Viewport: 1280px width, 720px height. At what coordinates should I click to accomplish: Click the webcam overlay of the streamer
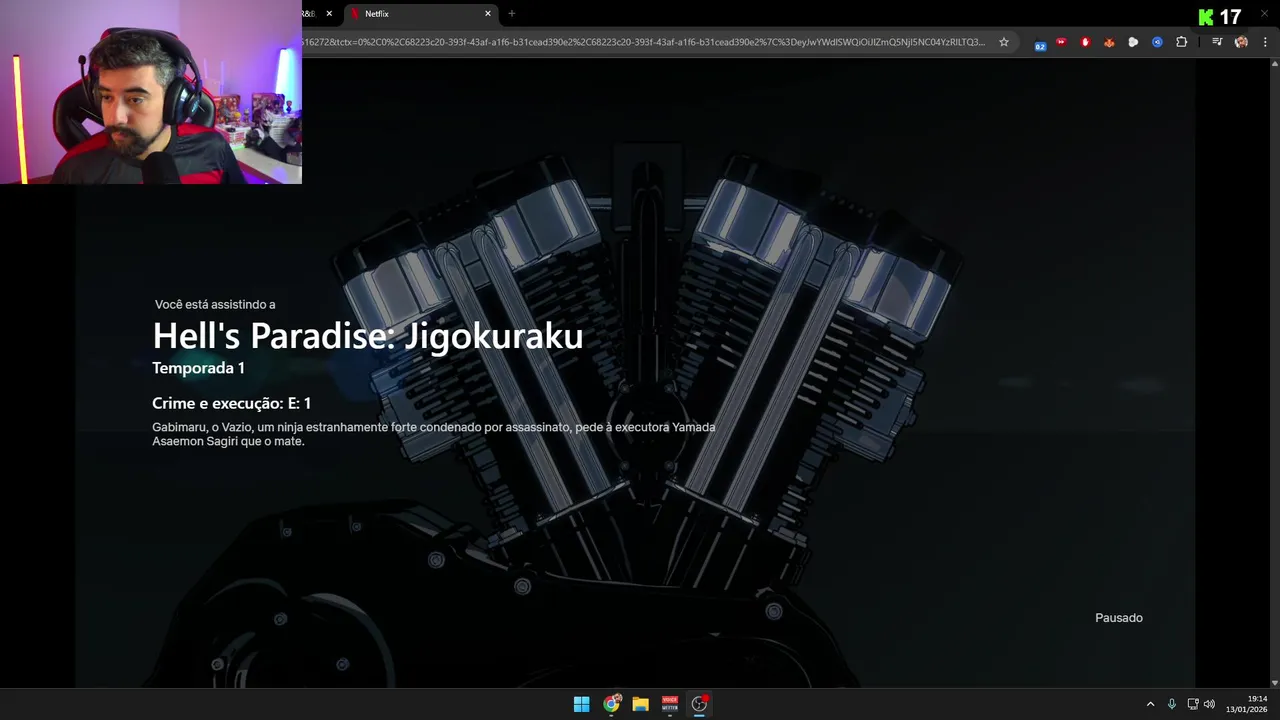[x=151, y=92]
